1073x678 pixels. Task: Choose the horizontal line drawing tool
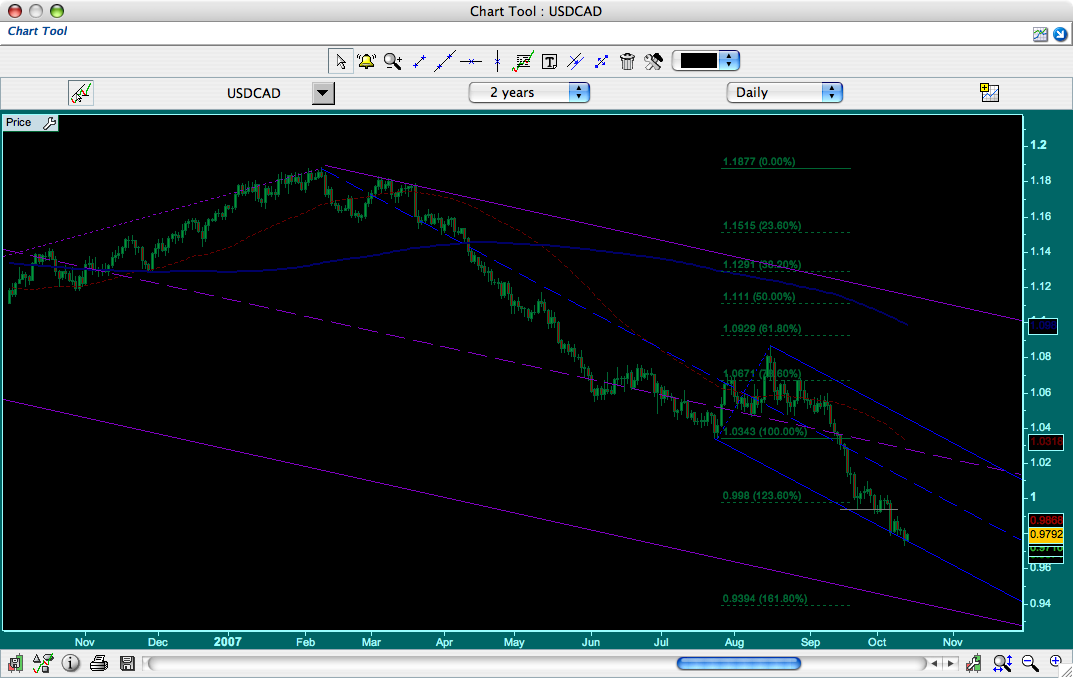[471, 61]
